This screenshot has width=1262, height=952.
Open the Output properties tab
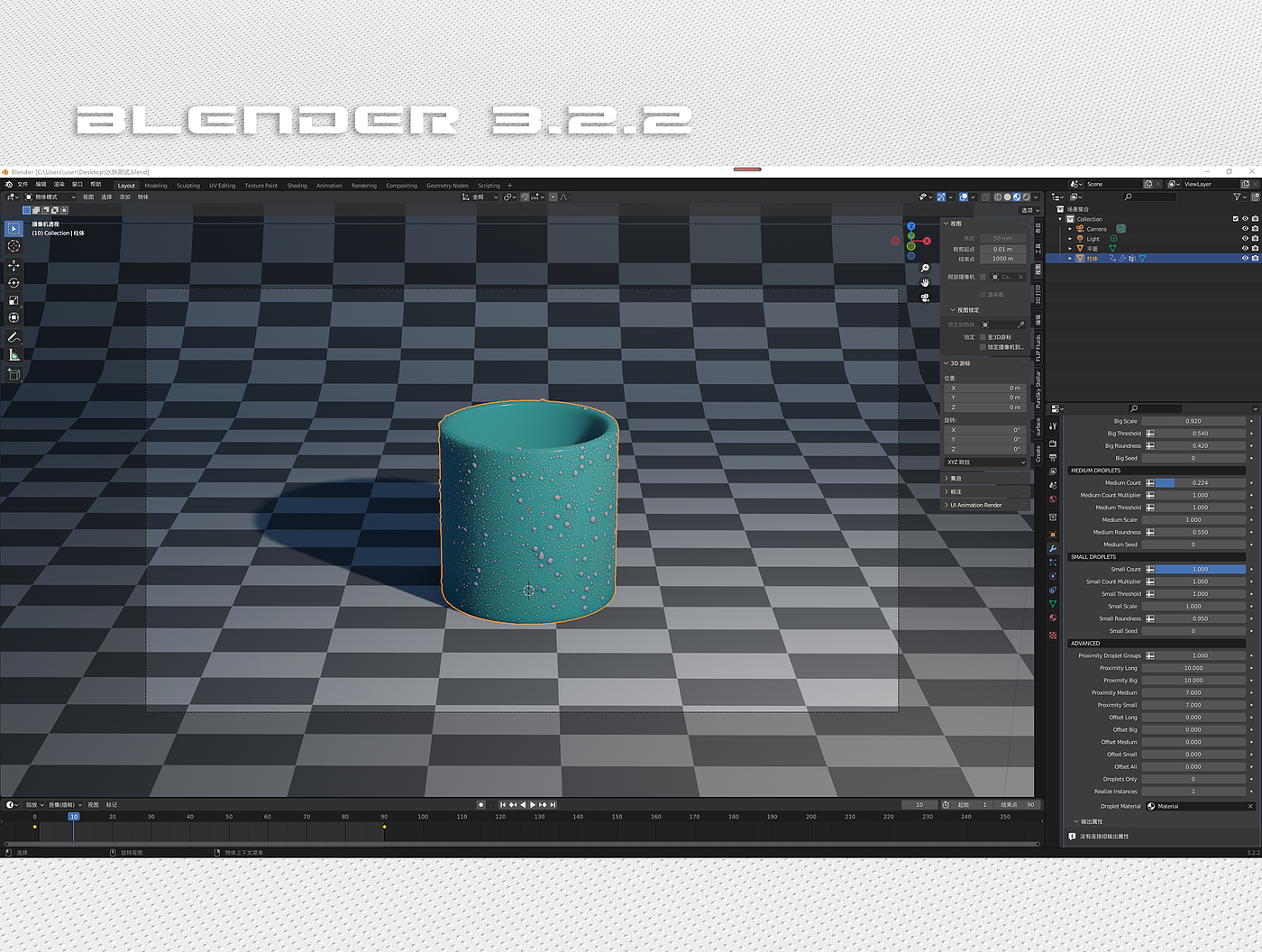tap(1053, 458)
